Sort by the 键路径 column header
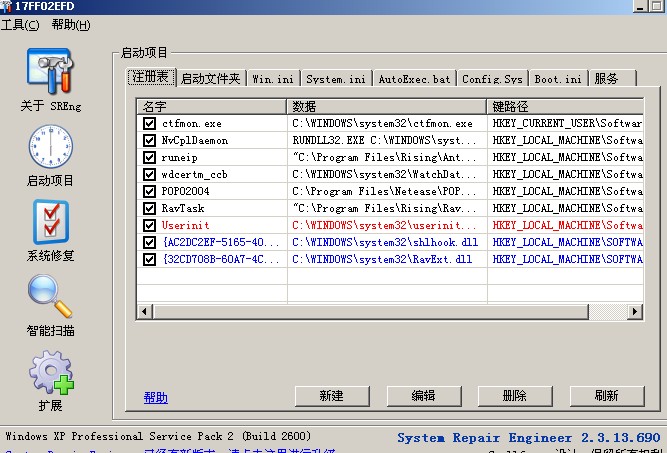The height and width of the screenshot is (453, 667). click(x=565, y=106)
